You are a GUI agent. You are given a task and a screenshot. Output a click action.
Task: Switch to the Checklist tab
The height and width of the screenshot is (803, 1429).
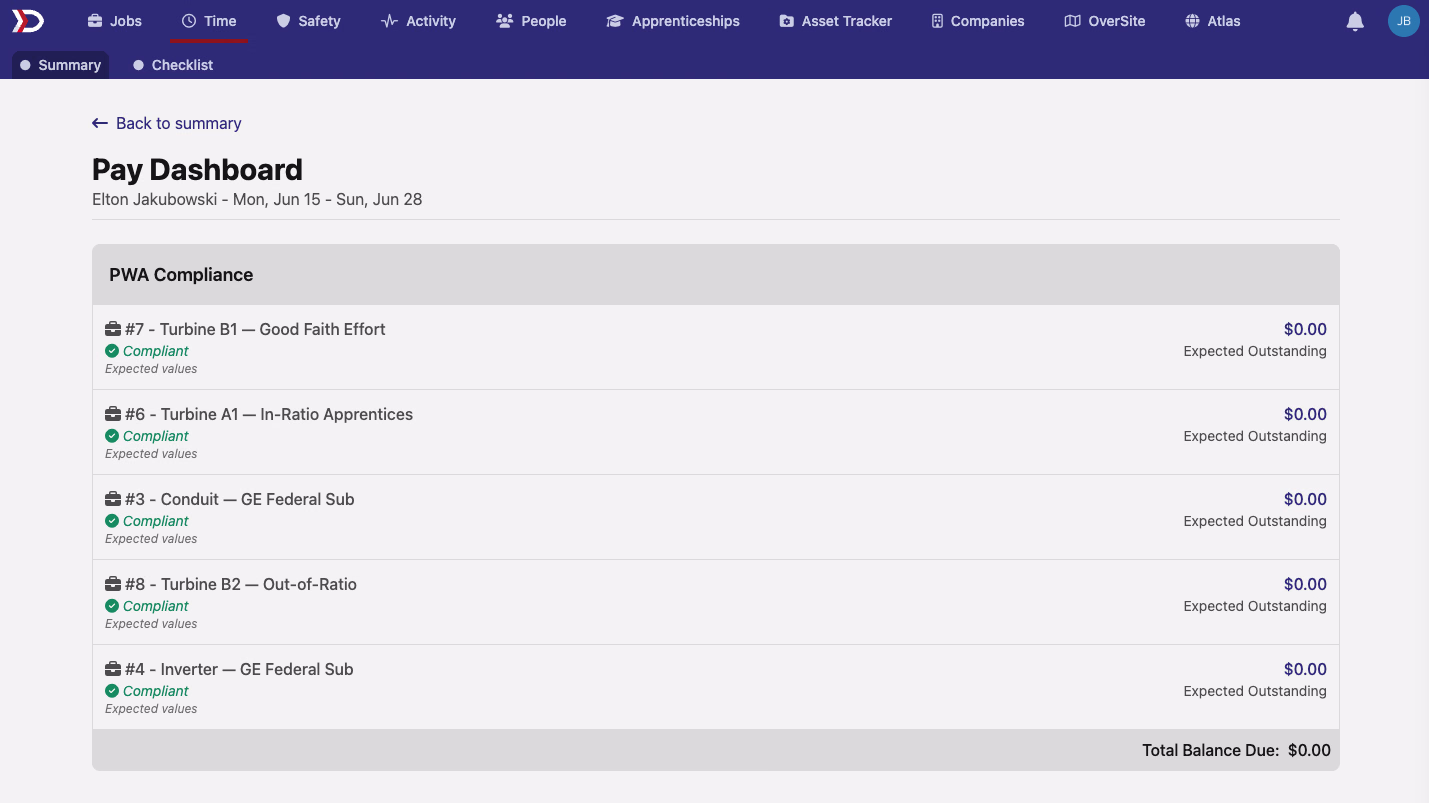tap(173, 65)
